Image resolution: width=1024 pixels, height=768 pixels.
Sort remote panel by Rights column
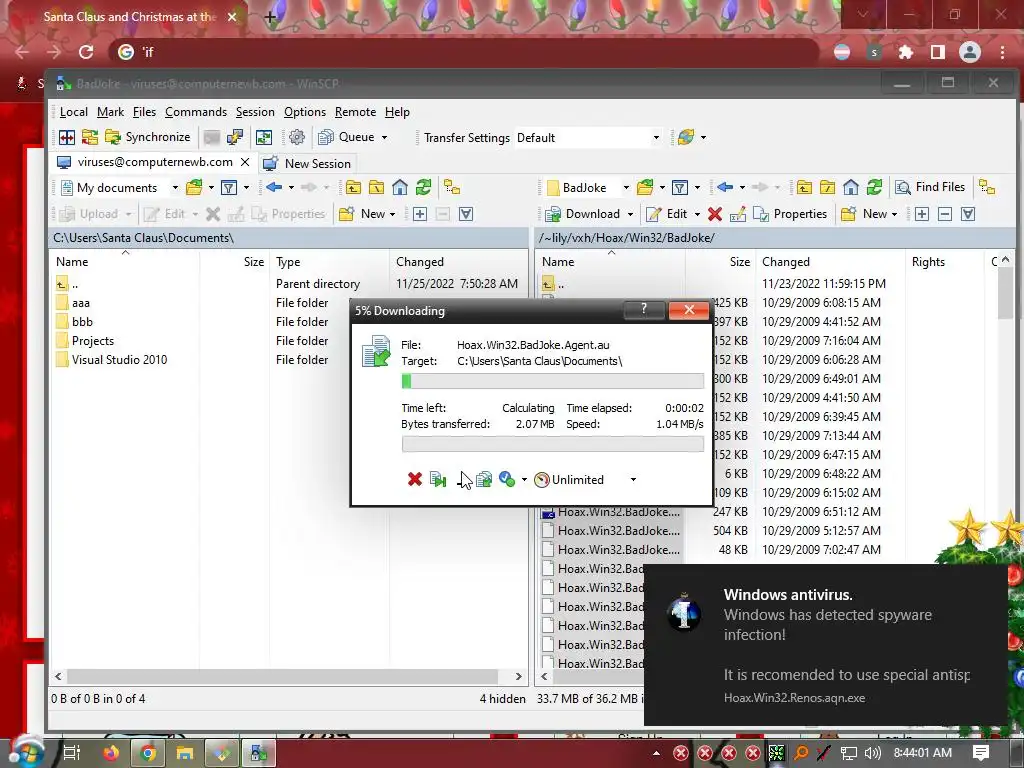928,262
